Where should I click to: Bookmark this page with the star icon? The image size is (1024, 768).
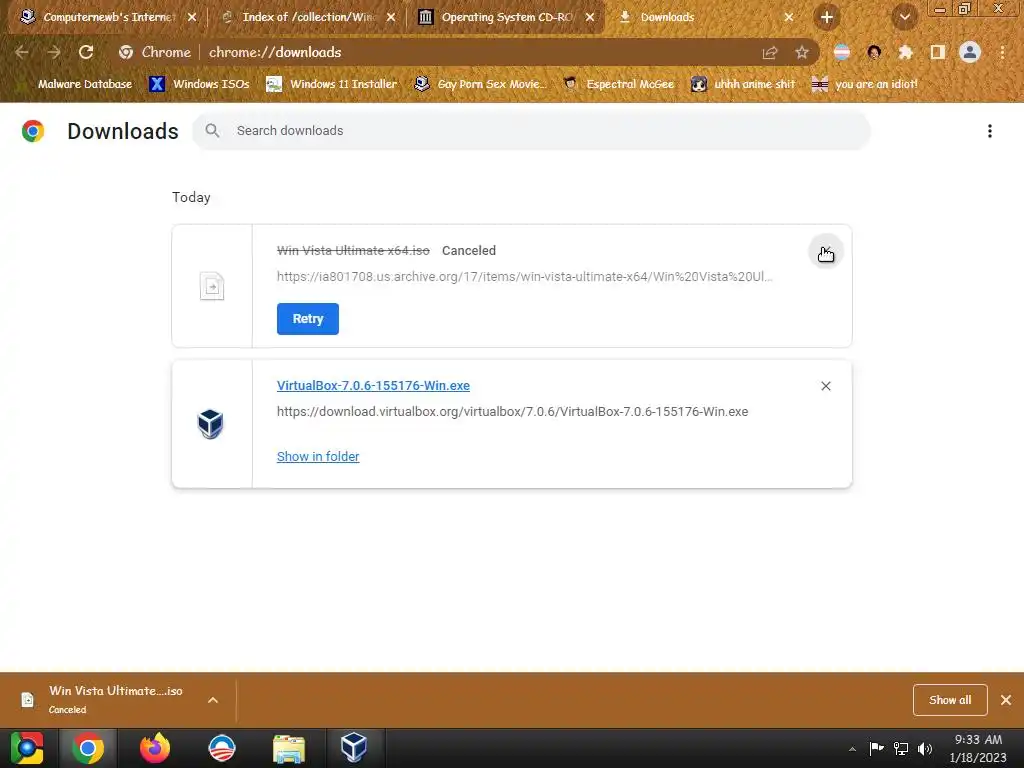tap(801, 52)
